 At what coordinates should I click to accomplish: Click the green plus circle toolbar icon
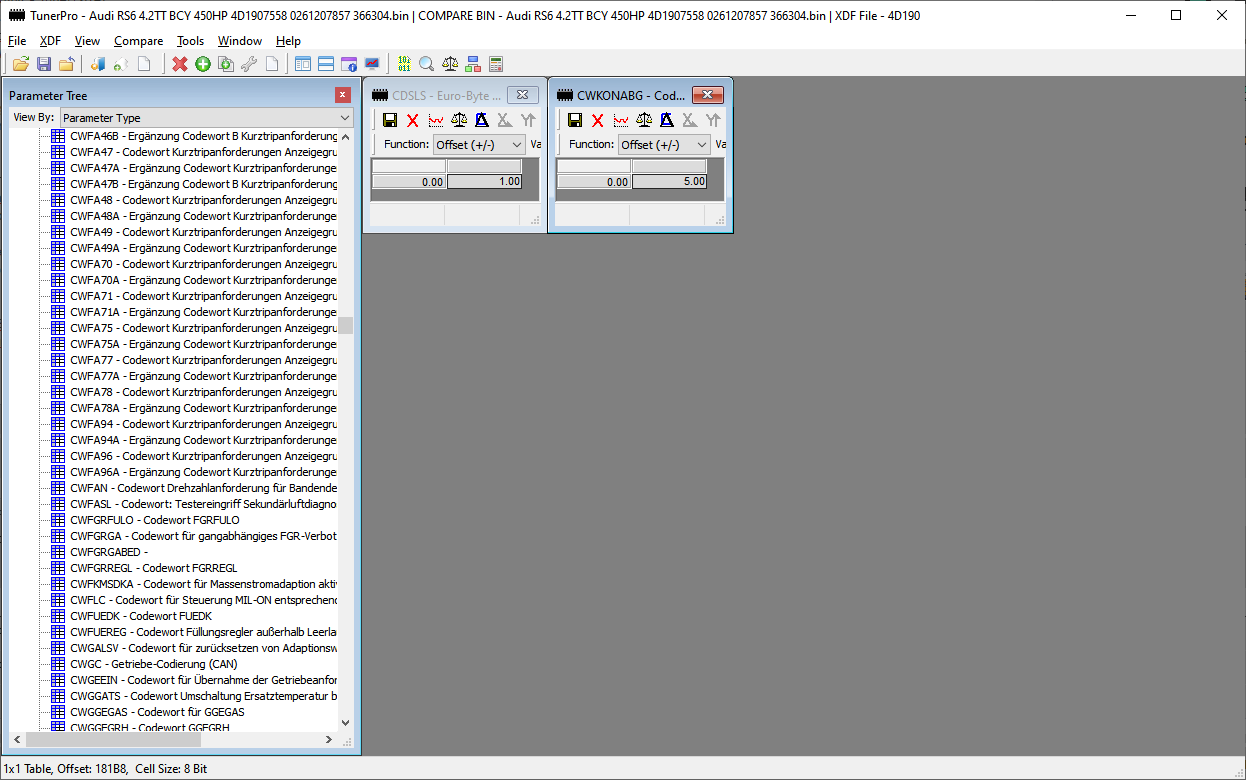click(x=203, y=64)
